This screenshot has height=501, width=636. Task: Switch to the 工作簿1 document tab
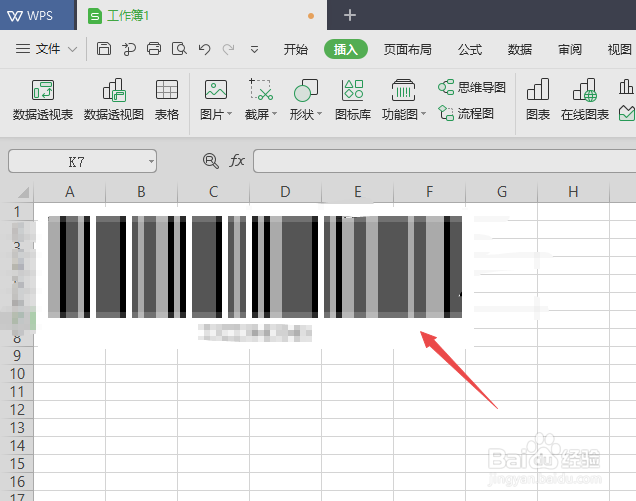(202, 15)
